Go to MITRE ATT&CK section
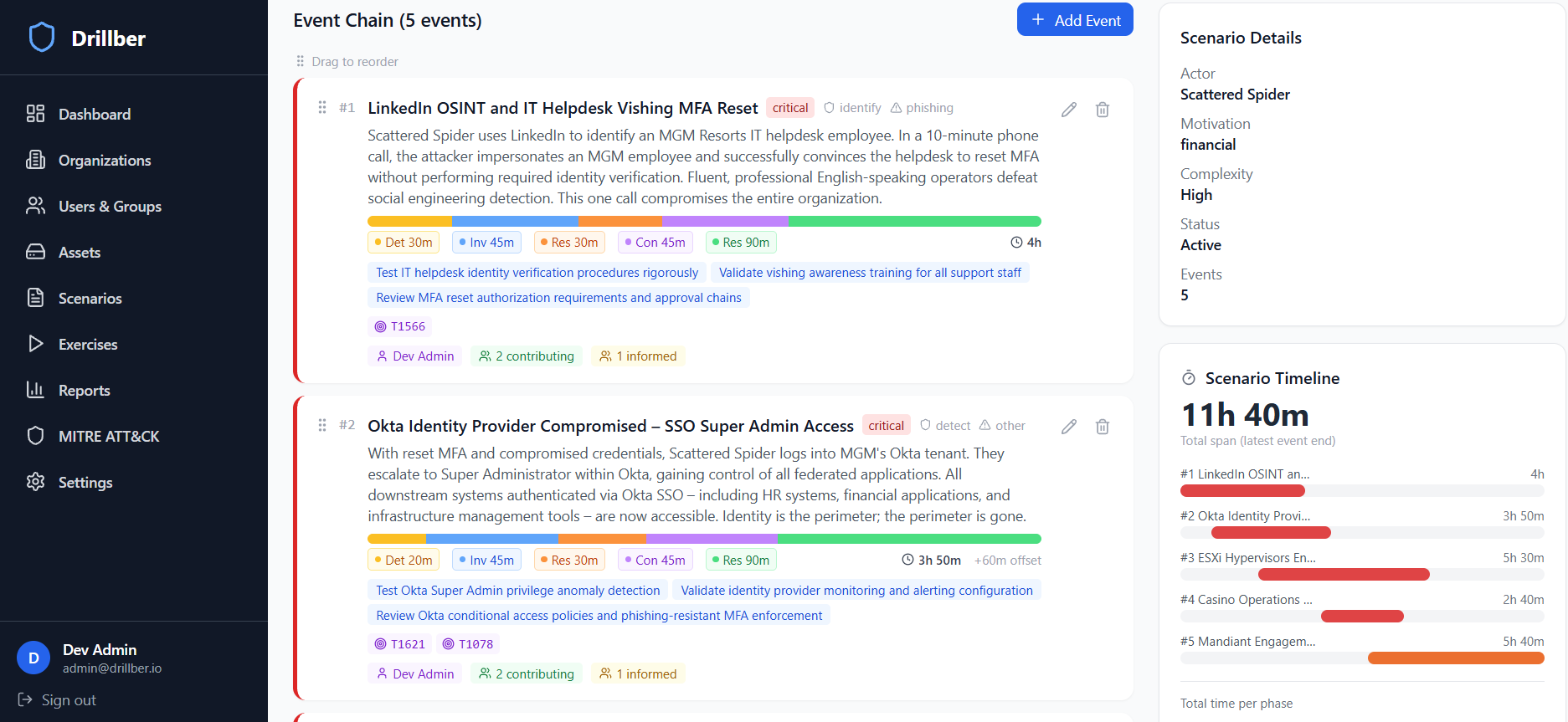 pyautogui.click(x=108, y=437)
